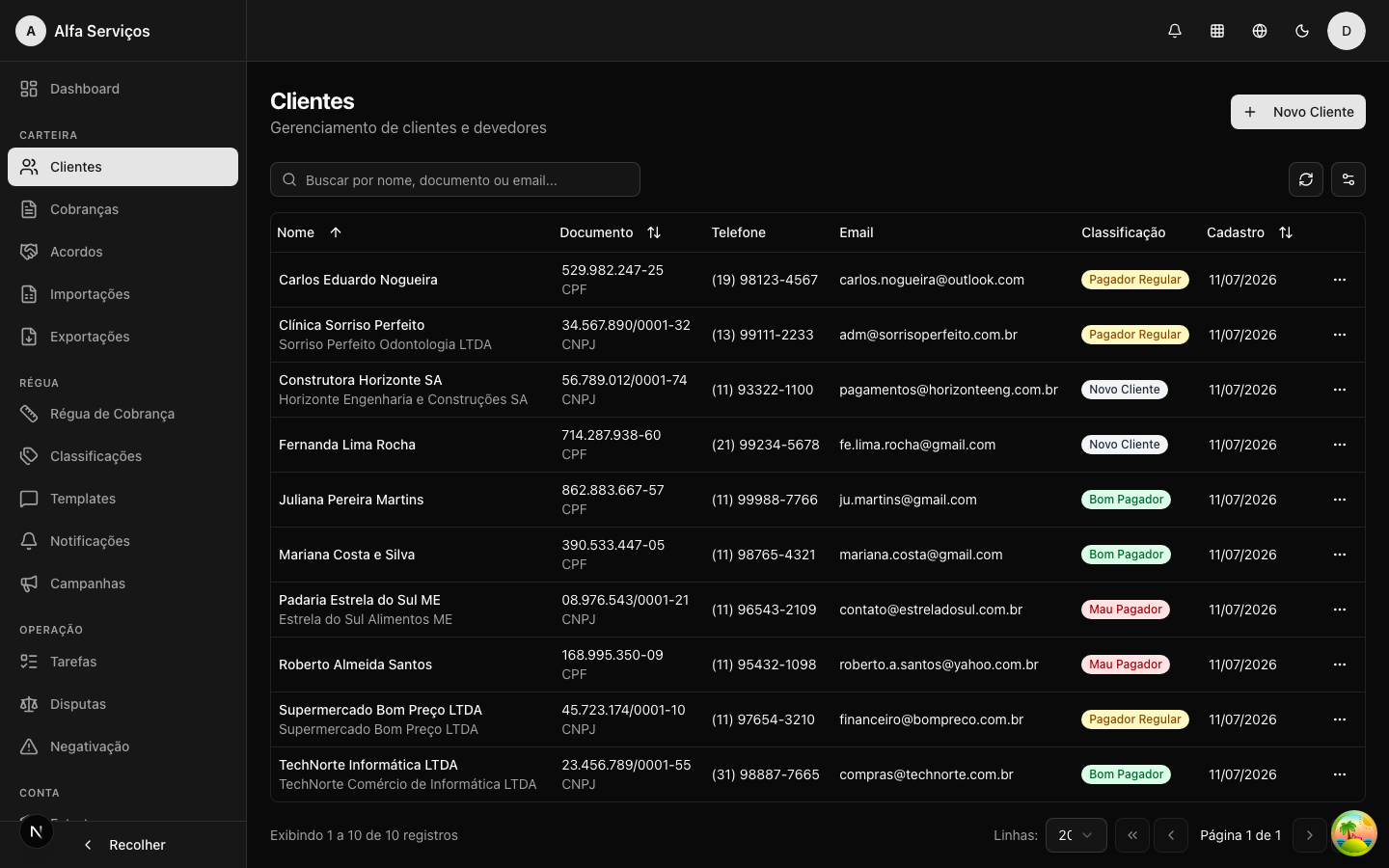
Task: Open row actions for TechNorte Informática LTDA
Action: [1340, 774]
